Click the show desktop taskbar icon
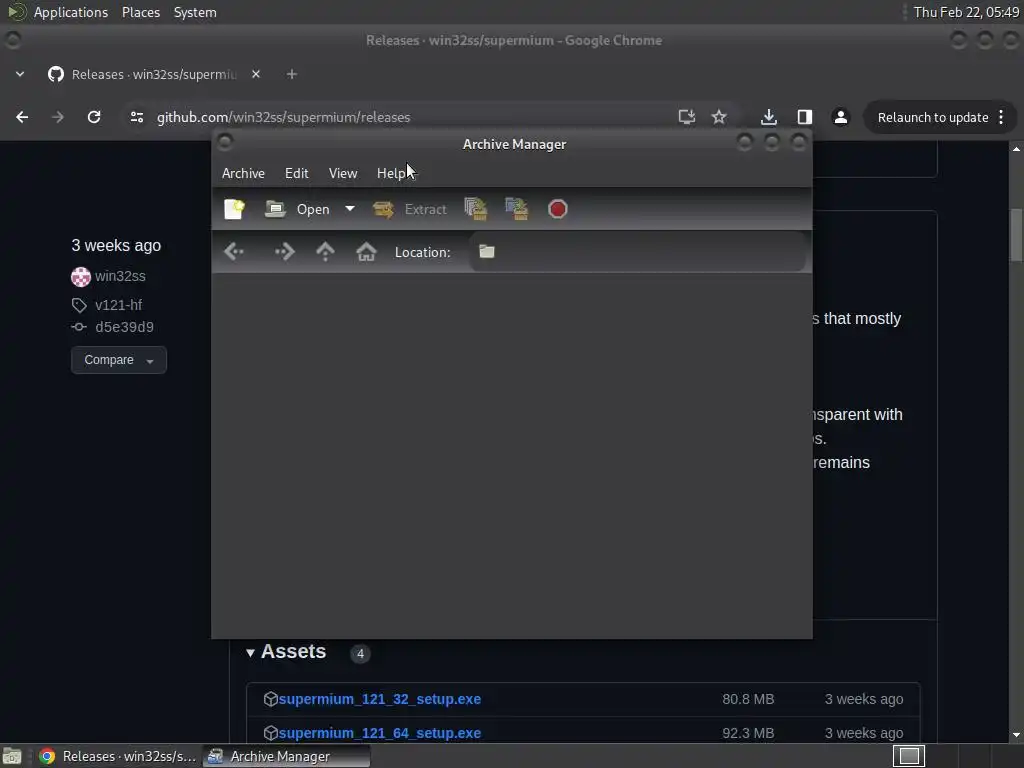The width and height of the screenshot is (1024, 768). (12, 756)
